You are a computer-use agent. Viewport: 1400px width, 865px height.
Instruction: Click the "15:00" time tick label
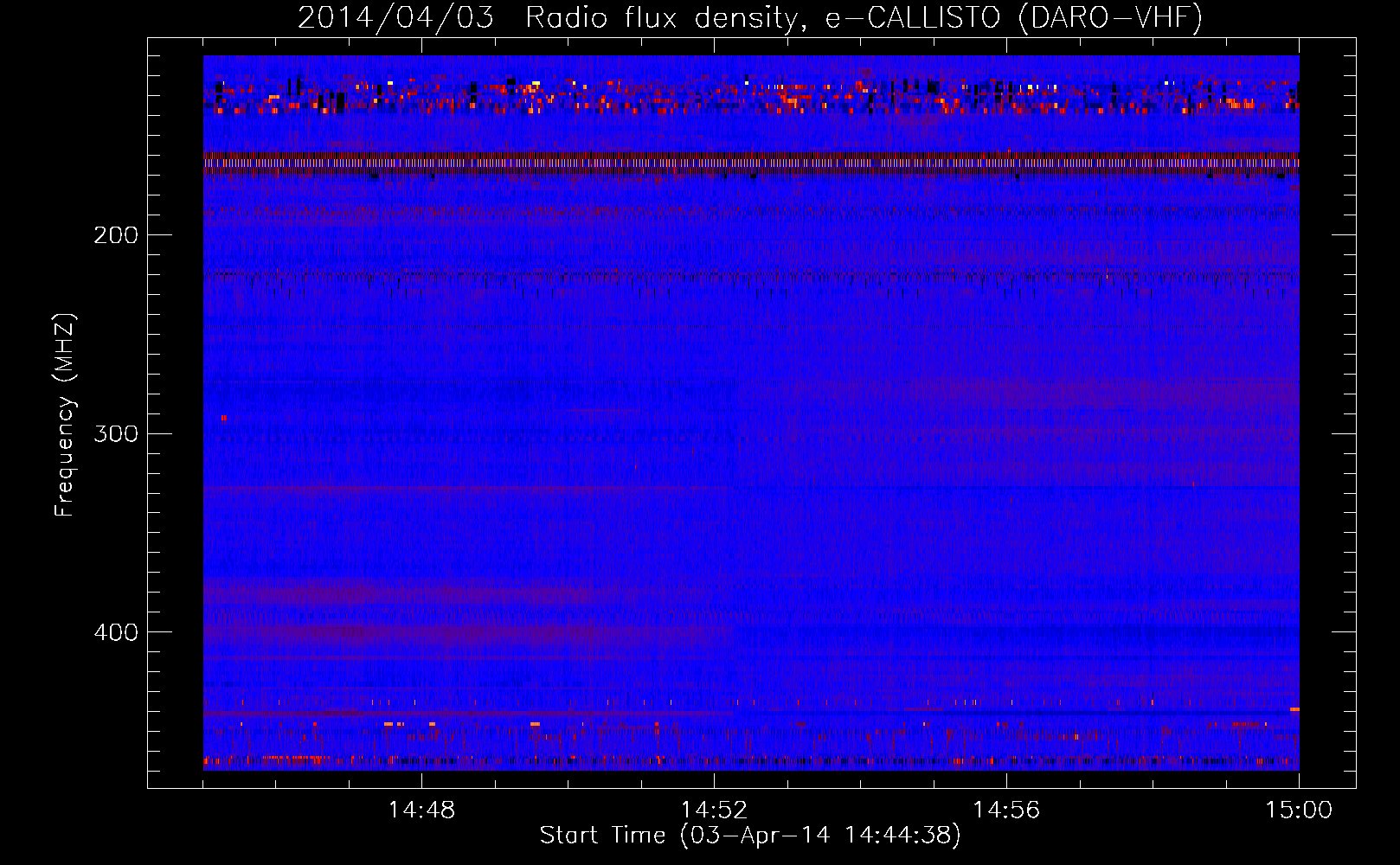(x=1299, y=811)
